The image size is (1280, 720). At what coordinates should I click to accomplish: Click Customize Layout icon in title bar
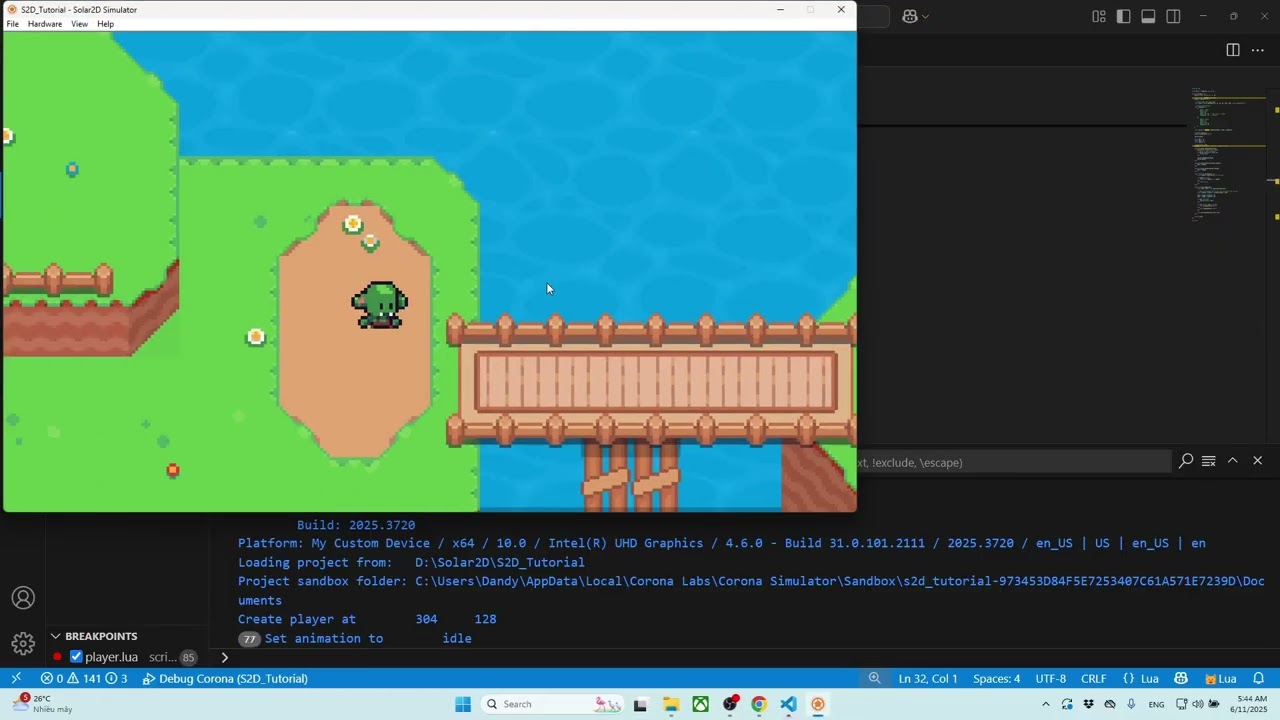(1099, 16)
